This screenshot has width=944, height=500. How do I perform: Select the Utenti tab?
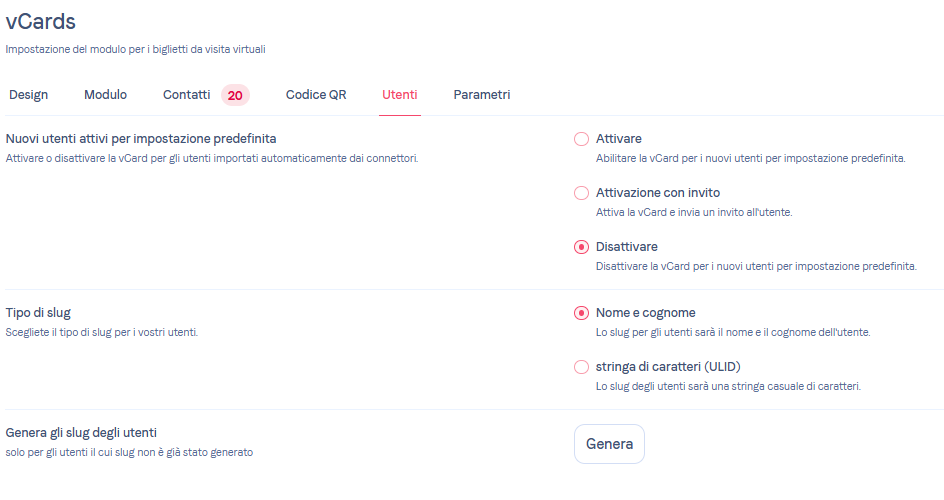400,95
